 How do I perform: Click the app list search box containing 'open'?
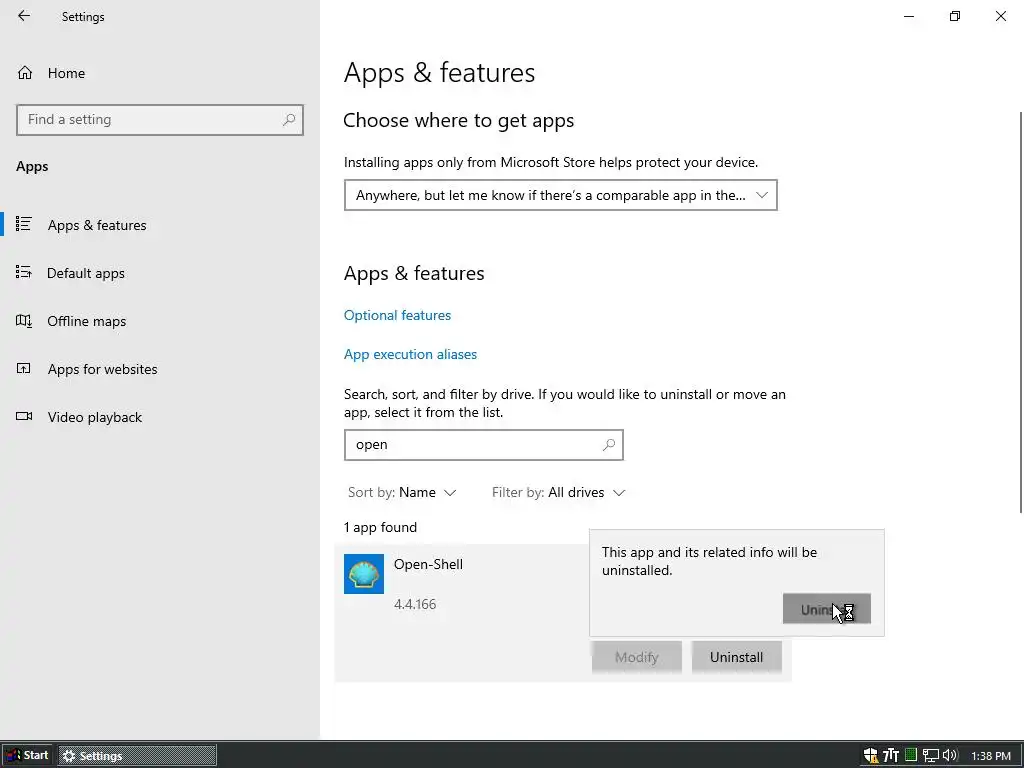point(483,444)
